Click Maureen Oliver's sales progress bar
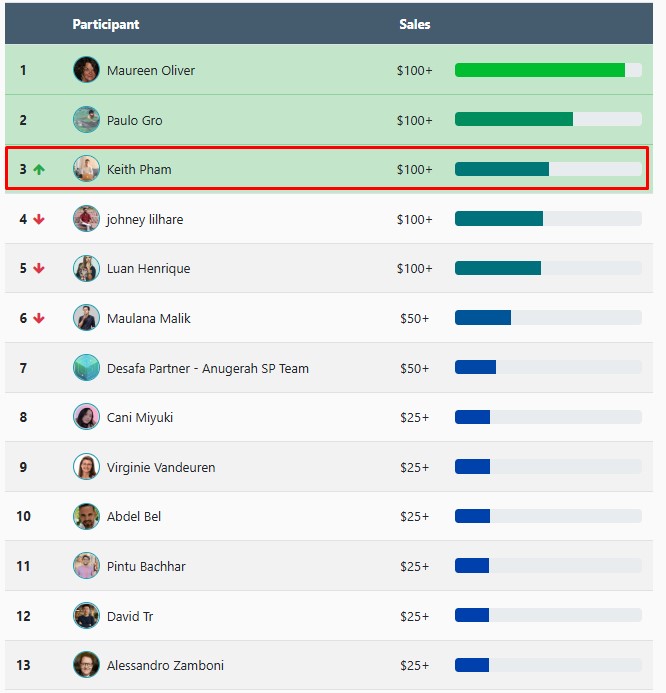 548,70
